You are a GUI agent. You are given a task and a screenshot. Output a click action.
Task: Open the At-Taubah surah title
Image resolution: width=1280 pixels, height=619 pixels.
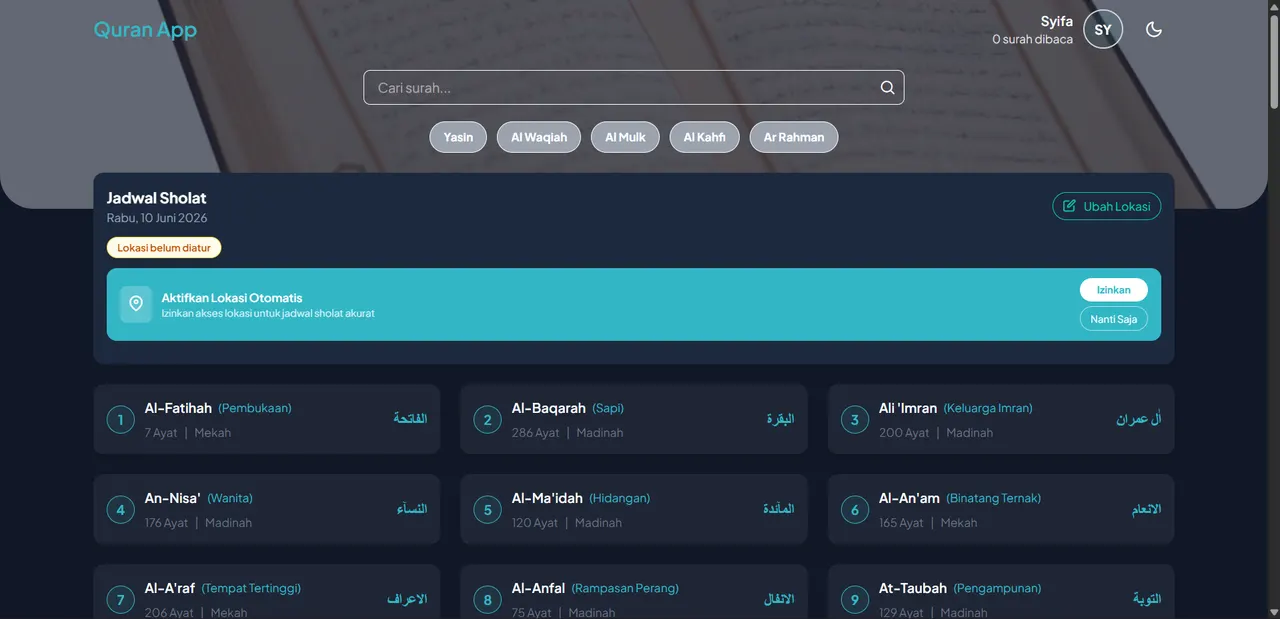tap(913, 588)
